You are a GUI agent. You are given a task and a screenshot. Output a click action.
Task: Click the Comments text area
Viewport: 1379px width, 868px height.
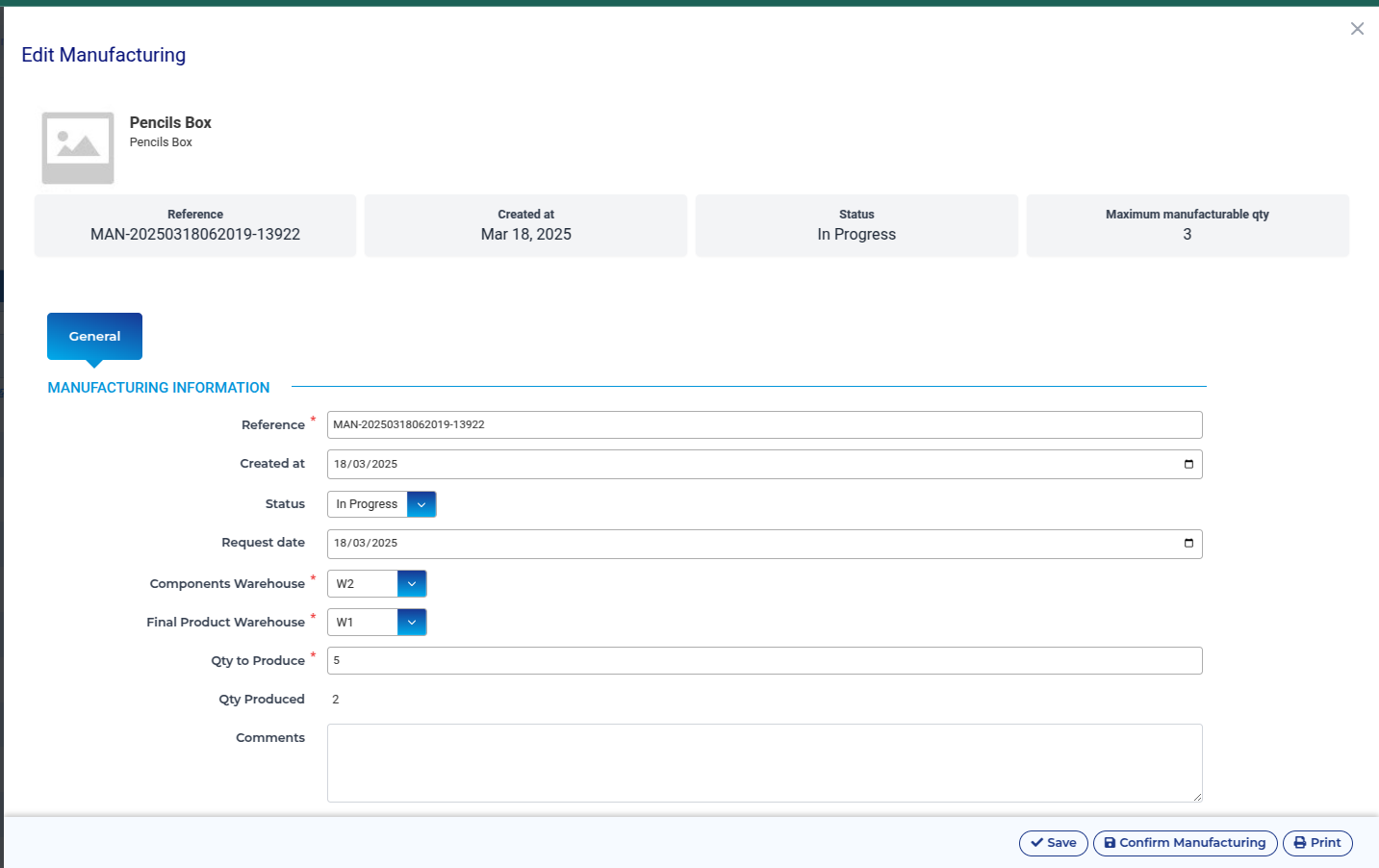(x=765, y=763)
